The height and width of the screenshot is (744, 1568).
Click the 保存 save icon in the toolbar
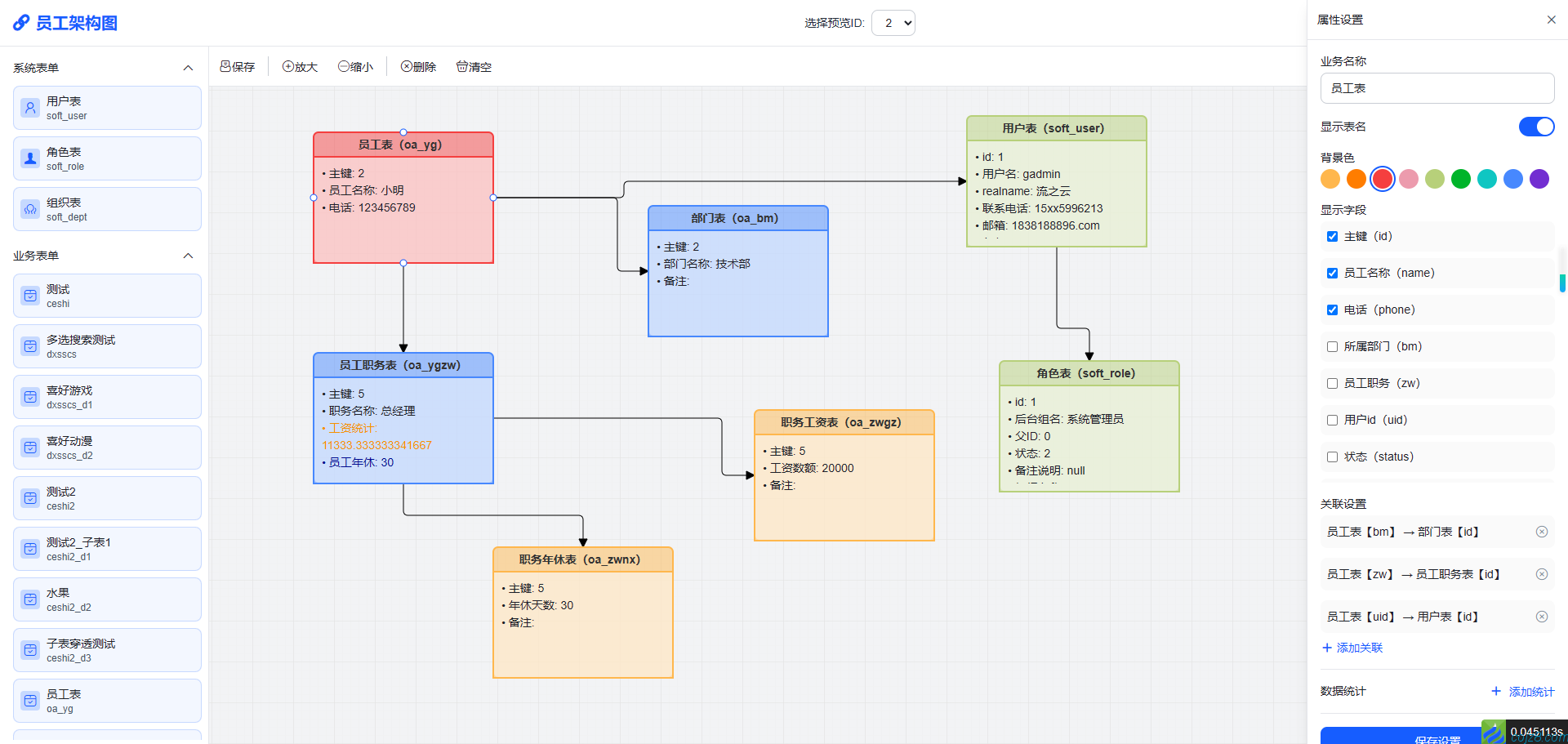(x=225, y=66)
